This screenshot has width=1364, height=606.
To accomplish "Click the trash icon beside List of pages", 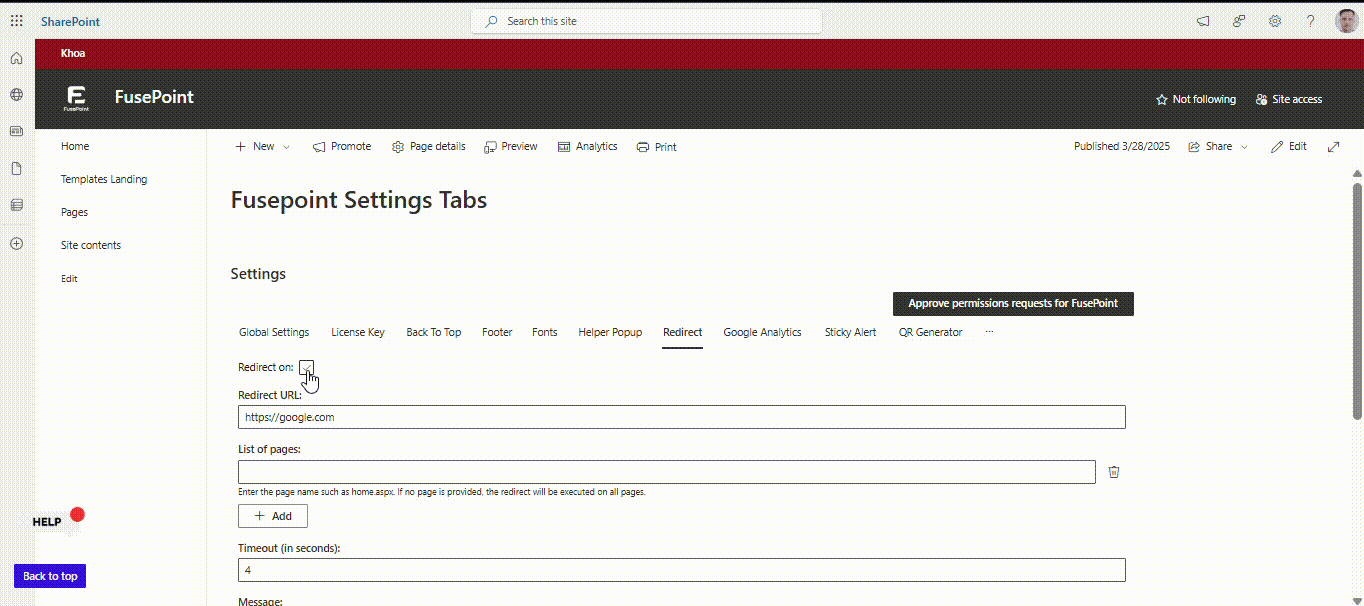I will pyautogui.click(x=1113, y=472).
